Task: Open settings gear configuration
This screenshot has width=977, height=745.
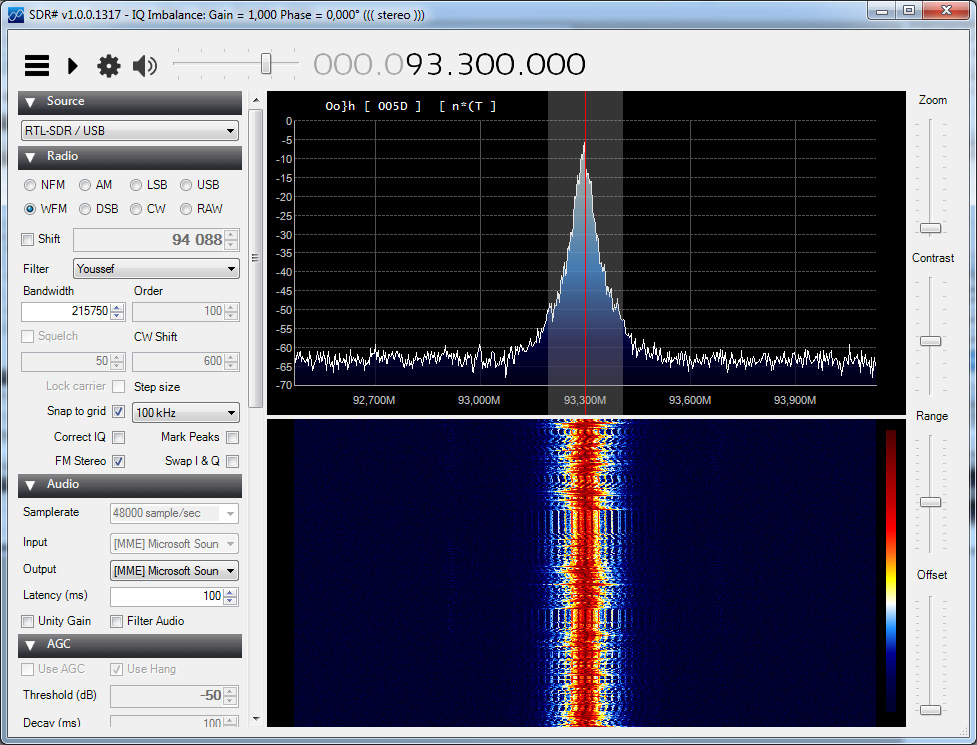Action: [x=108, y=65]
